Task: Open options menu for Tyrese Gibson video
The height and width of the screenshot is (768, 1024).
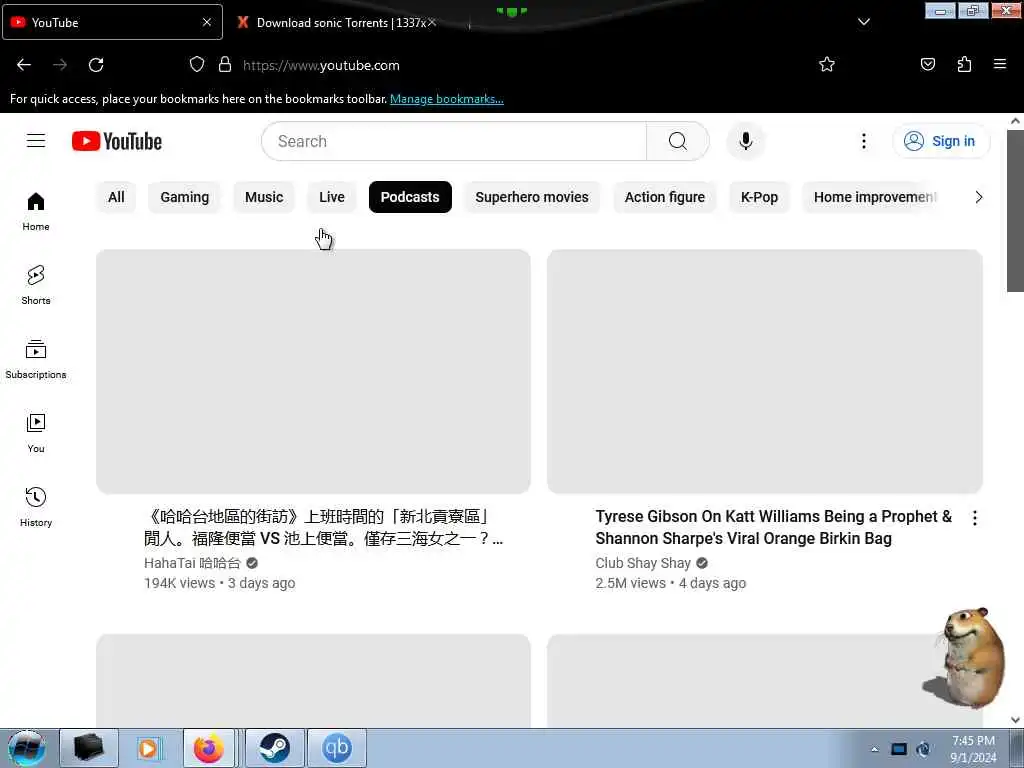Action: pos(974,518)
